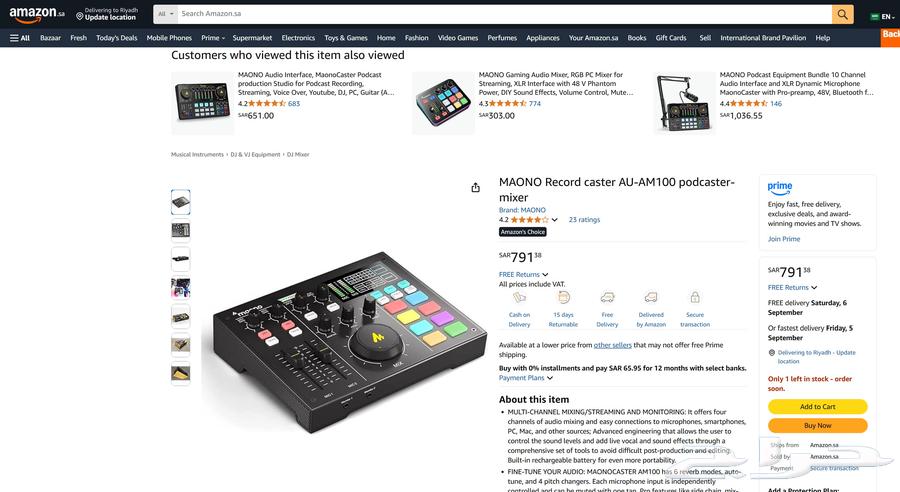This screenshot has width=900, height=492.
Task: Click the Search Amazon.sa input field
Action: (504, 14)
